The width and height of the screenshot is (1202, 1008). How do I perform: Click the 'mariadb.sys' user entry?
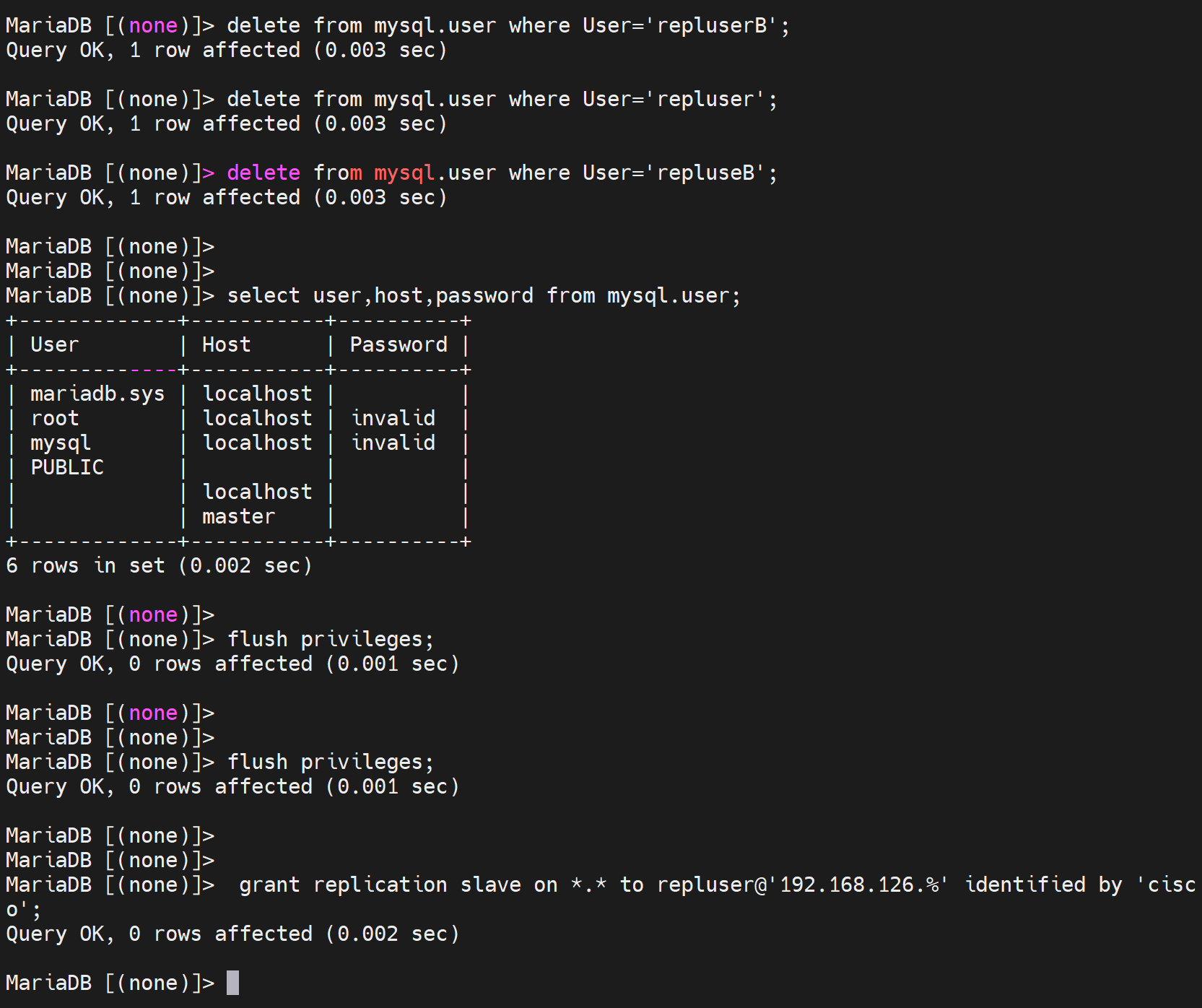97,394
